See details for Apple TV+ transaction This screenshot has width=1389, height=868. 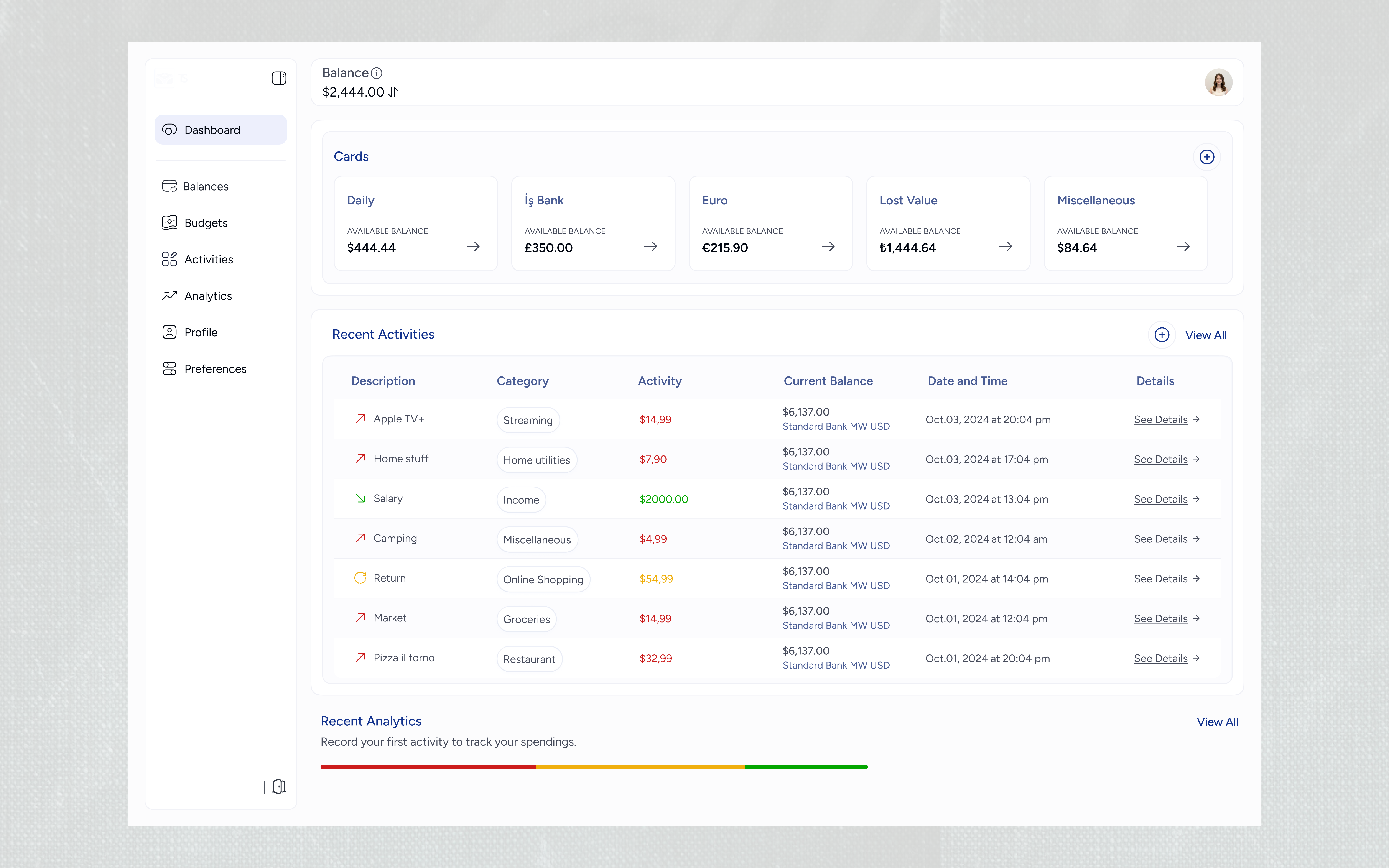click(x=1166, y=420)
